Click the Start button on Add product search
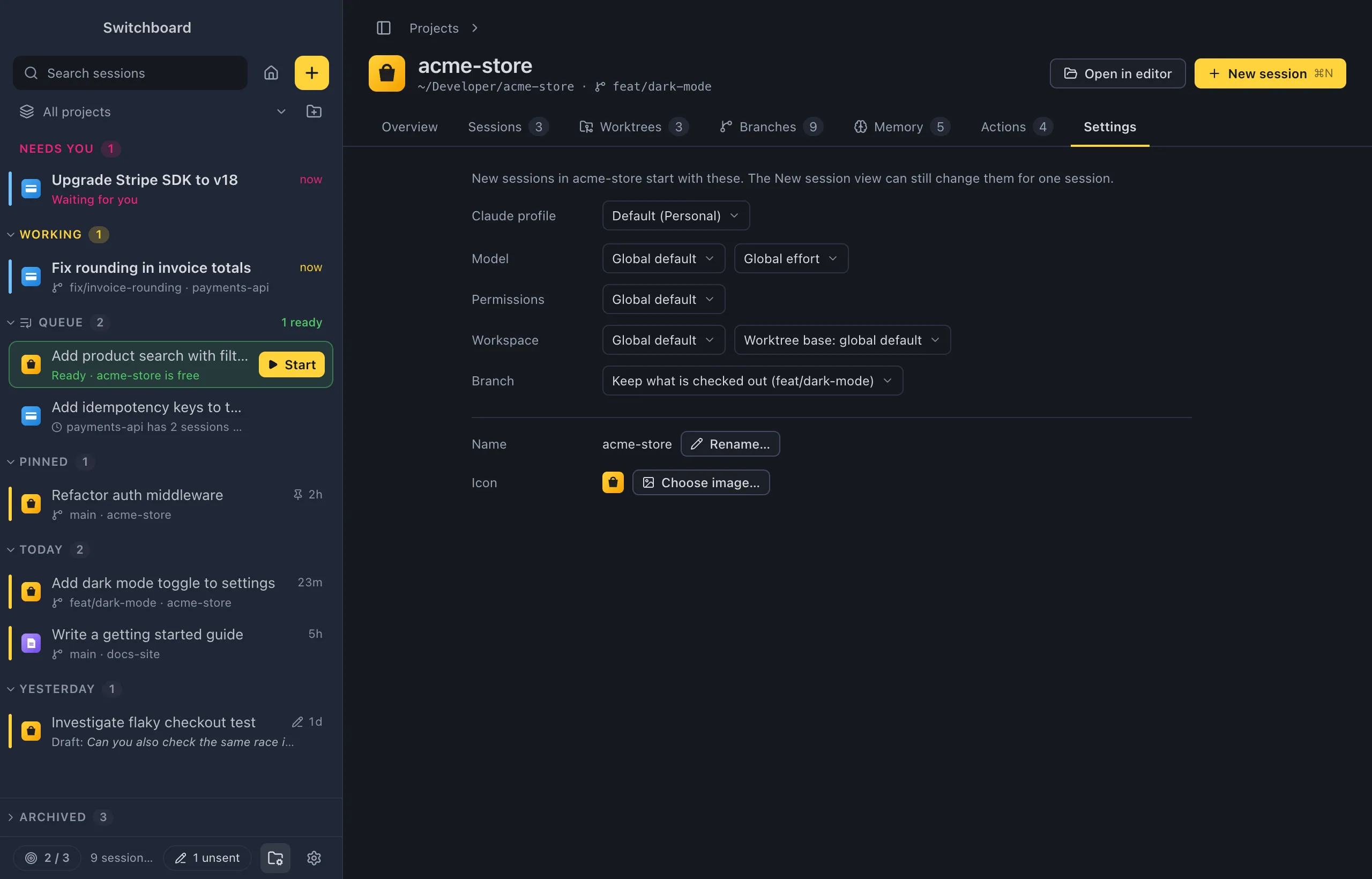The width and height of the screenshot is (1372, 879). point(292,364)
